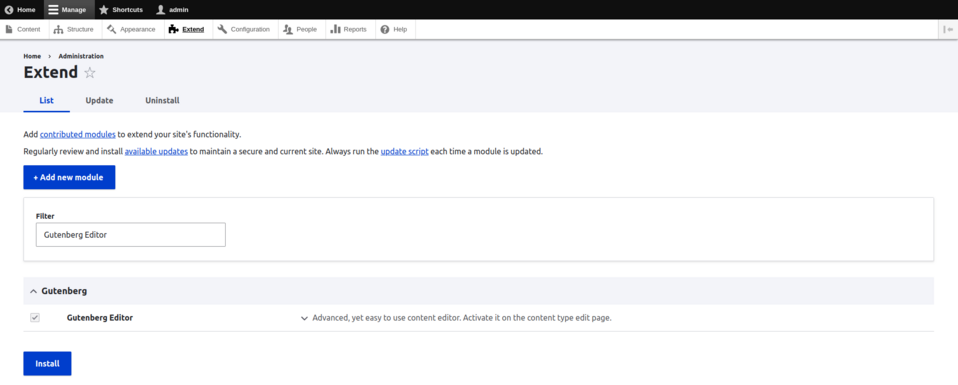This screenshot has height=385, width=958.
Task: Click the Administration breadcrumb link
Action: pos(81,56)
